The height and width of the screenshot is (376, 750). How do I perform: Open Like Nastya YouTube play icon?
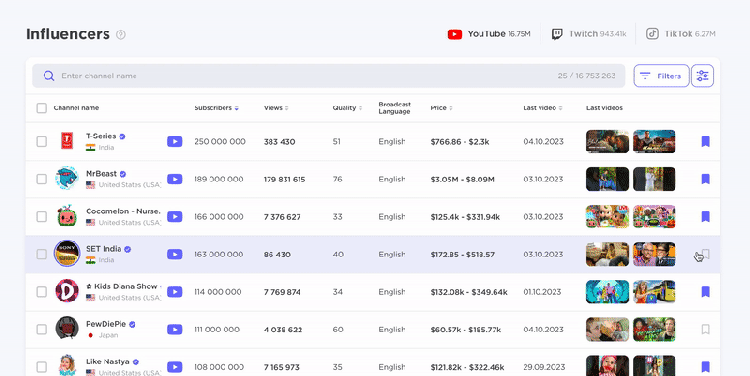coord(175,367)
